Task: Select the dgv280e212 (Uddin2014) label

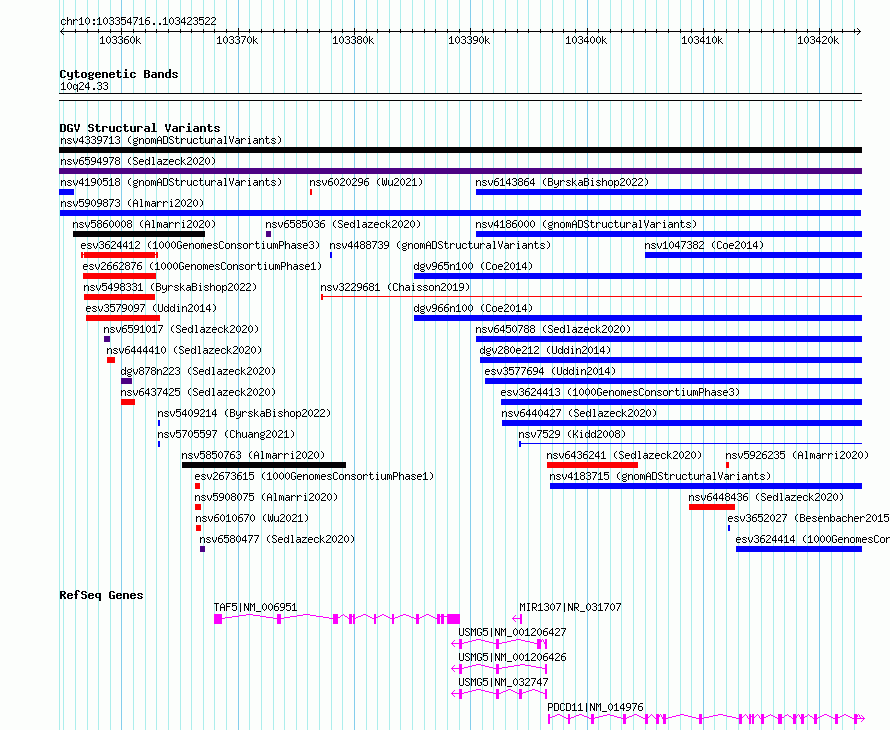Action: click(545, 350)
